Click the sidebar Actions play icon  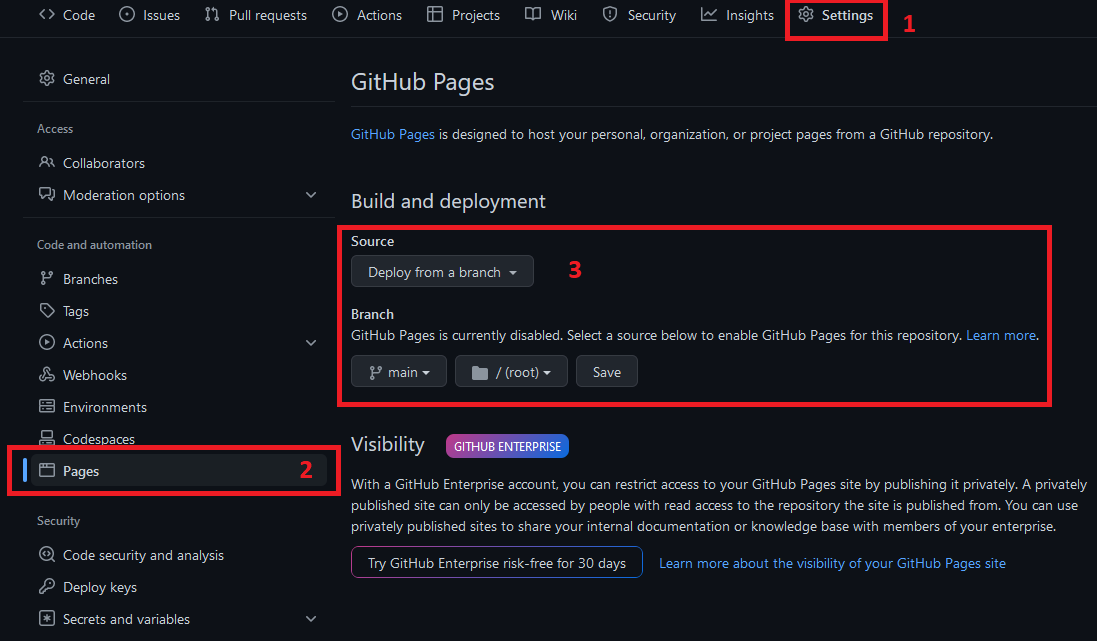click(x=47, y=343)
